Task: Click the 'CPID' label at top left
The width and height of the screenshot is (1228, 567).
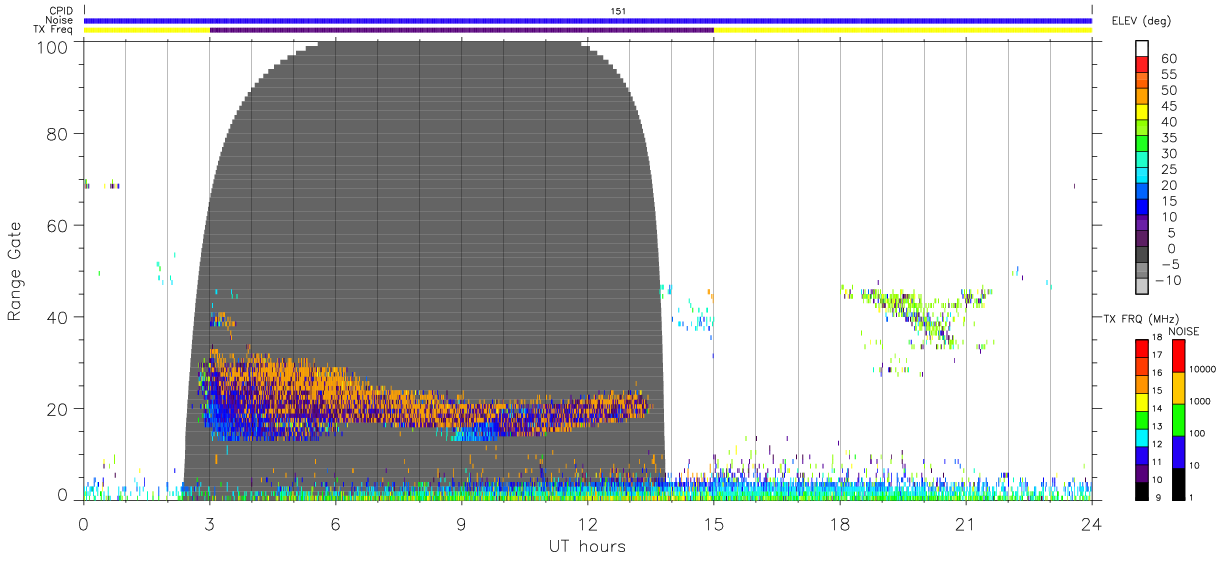Action: pos(62,11)
